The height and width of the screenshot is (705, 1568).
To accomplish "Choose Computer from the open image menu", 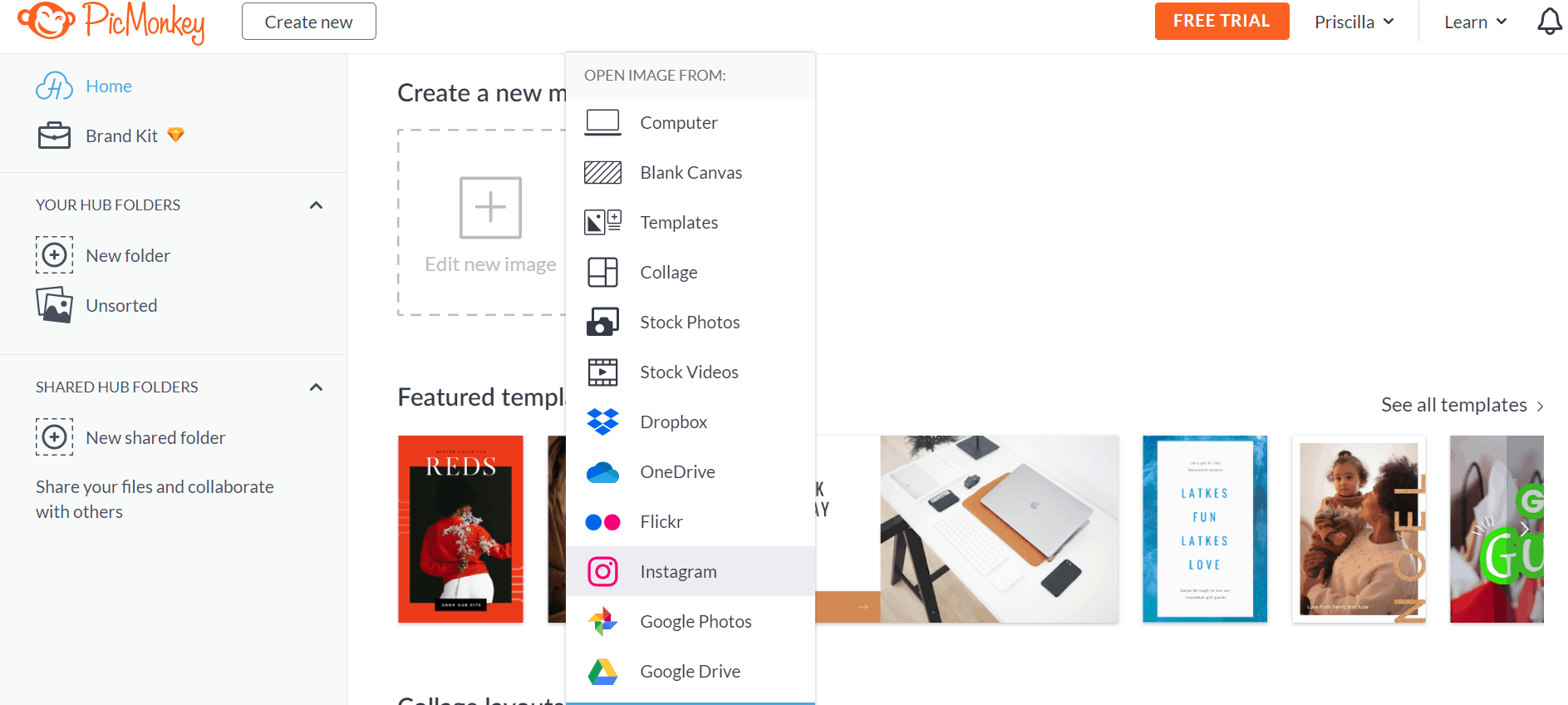I will click(690, 122).
